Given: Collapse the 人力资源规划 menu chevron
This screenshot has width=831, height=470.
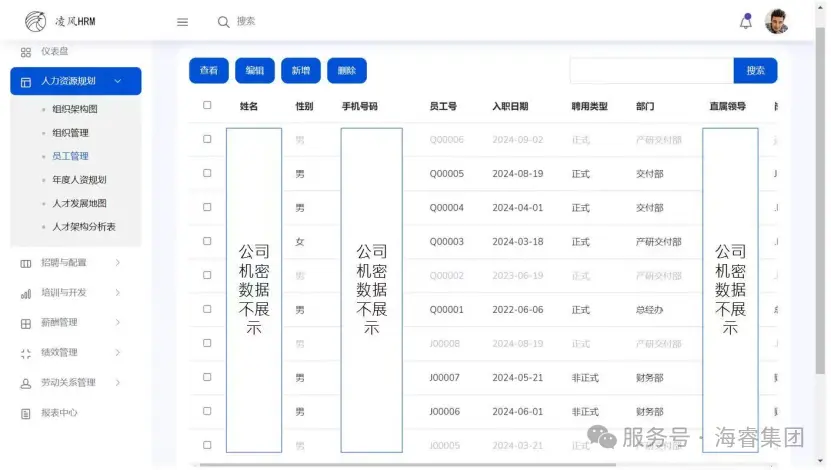Looking at the screenshot, I should (118, 81).
